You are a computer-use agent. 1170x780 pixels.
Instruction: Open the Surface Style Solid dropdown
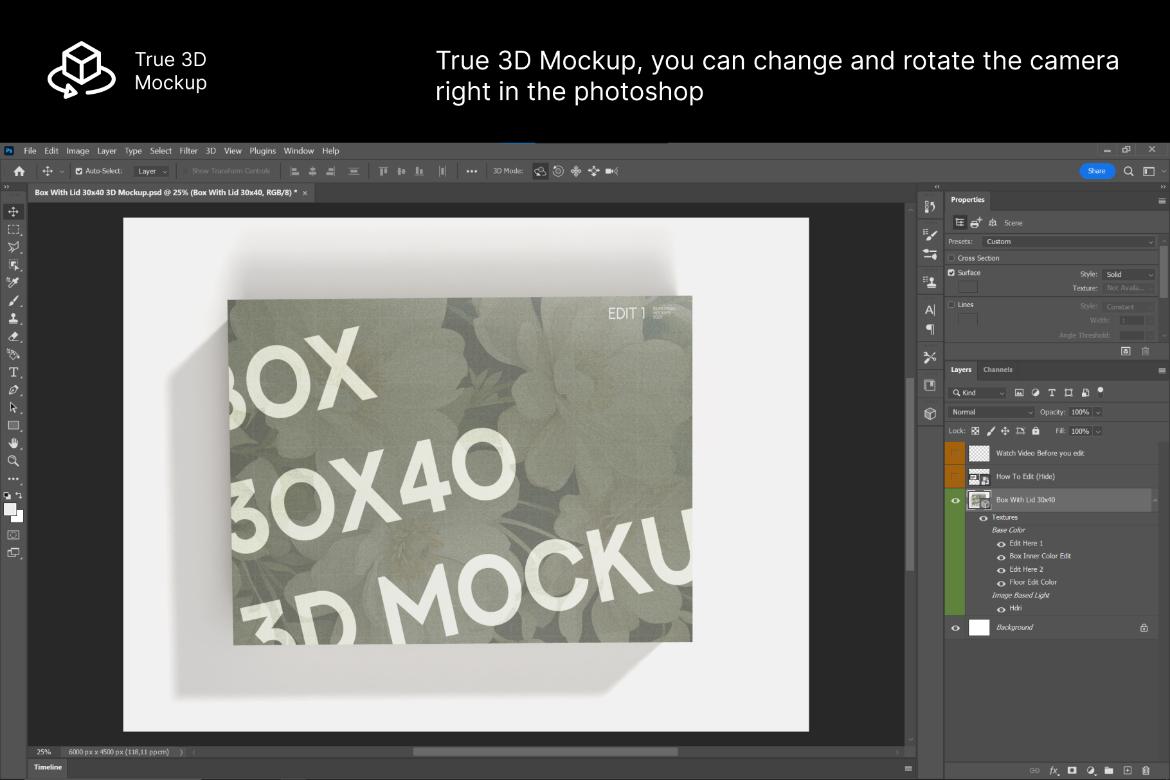(x=1128, y=275)
